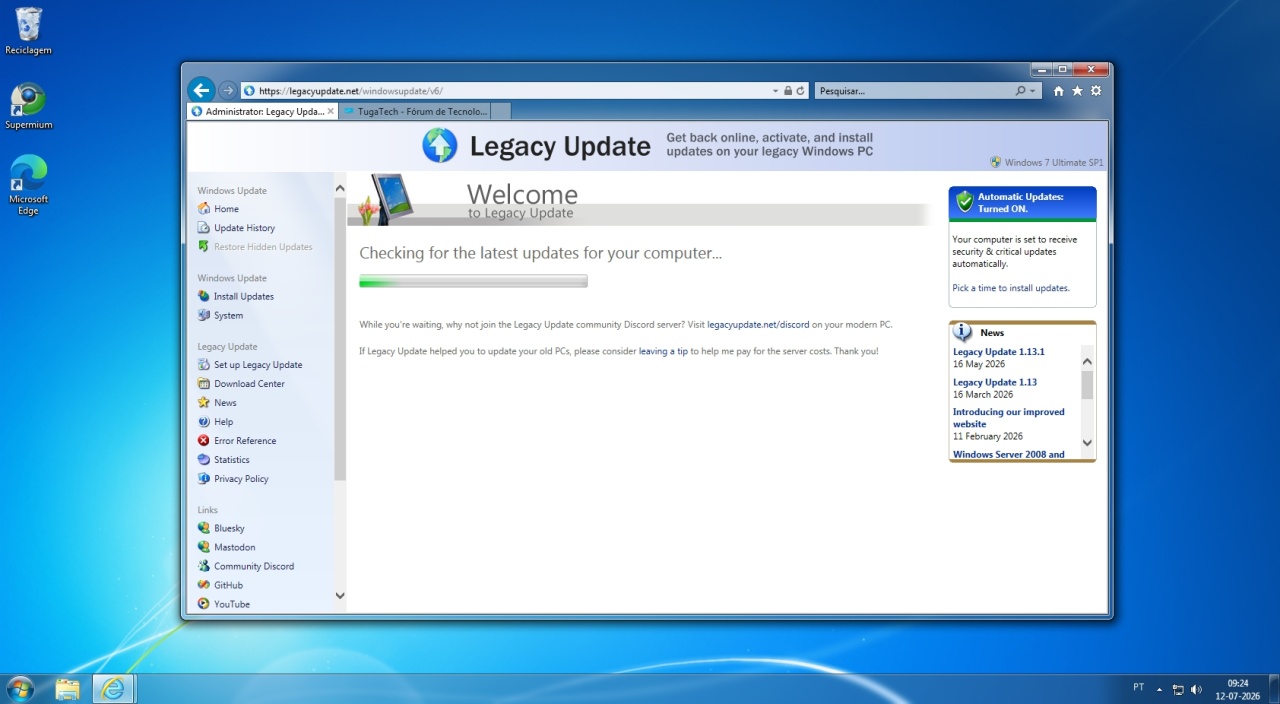Click the Update History icon
This screenshot has height=704, width=1280.
(204, 228)
